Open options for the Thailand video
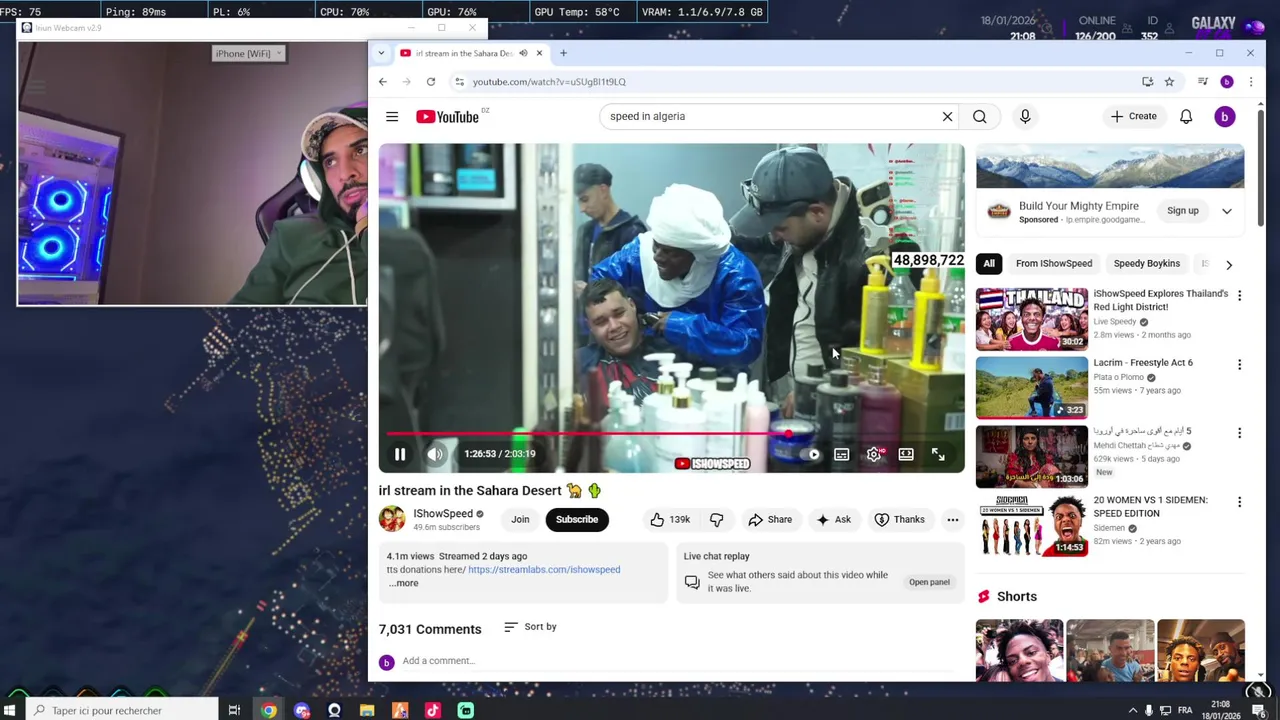1280x720 pixels. click(x=1239, y=296)
